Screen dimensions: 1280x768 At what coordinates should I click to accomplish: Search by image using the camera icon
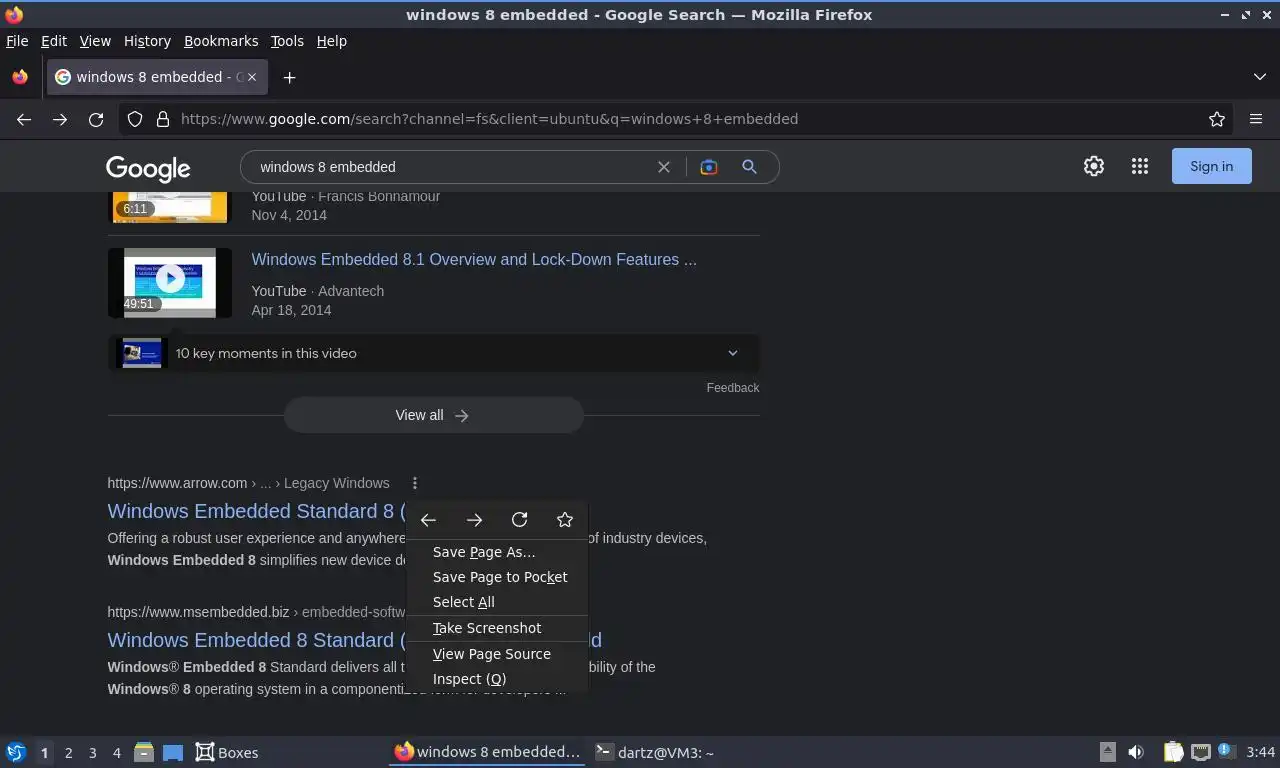coord(709,167)
